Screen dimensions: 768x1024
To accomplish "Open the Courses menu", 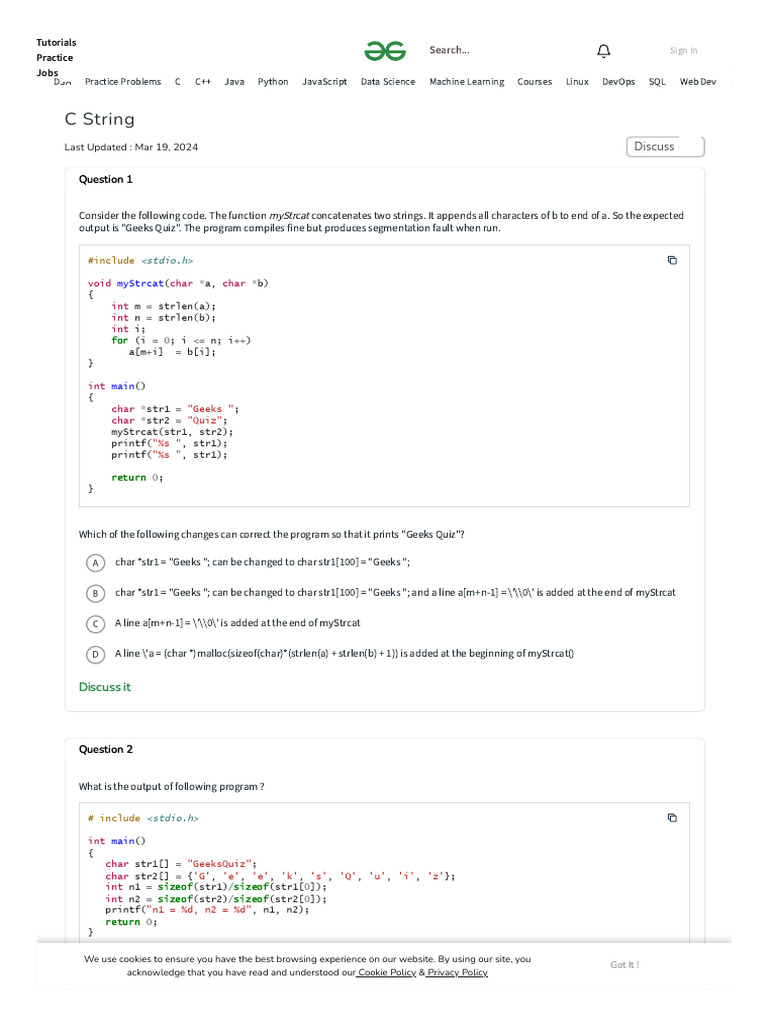I will (534, 82).
